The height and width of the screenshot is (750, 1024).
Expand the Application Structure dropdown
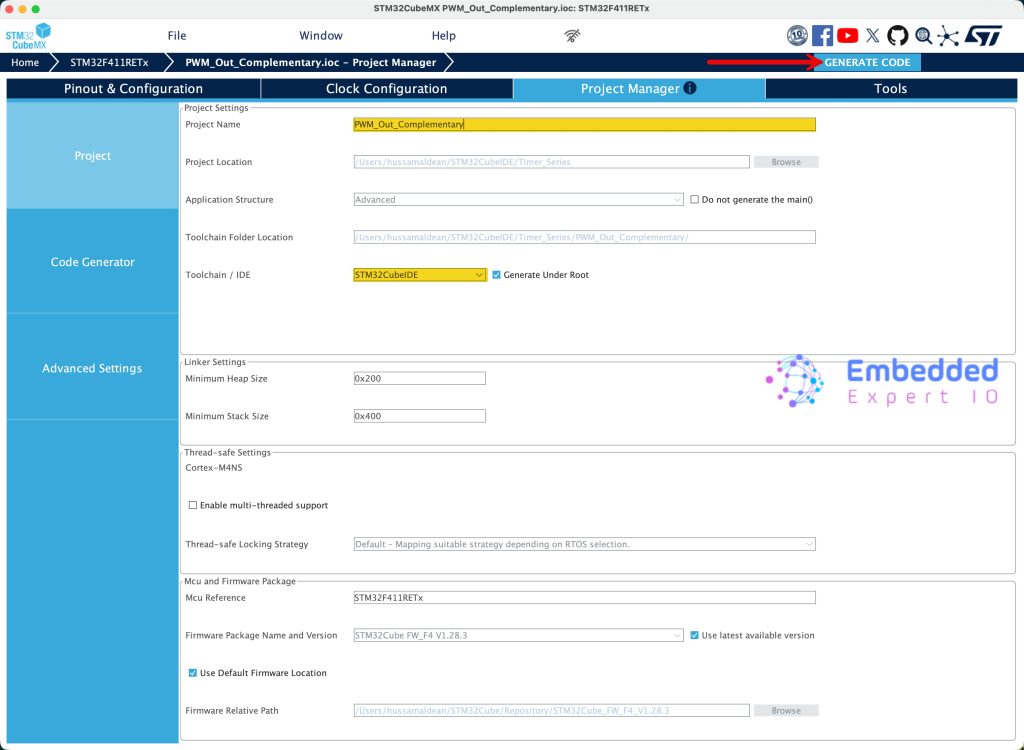[x=518, y=200]
